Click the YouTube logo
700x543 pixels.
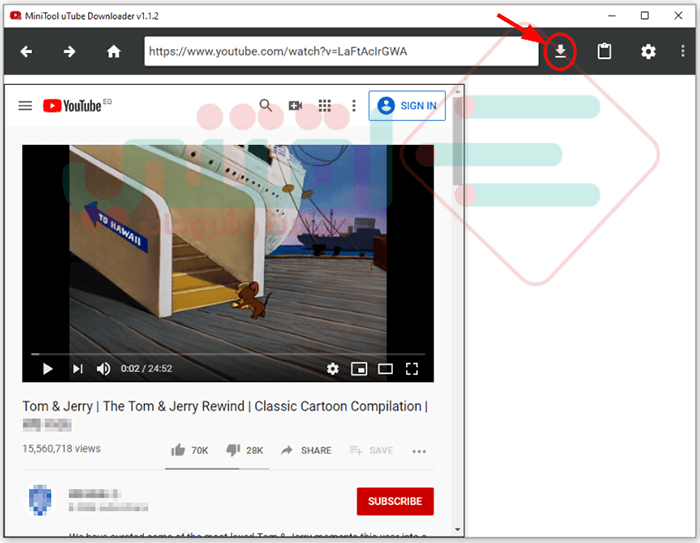(x=72, y=106)
